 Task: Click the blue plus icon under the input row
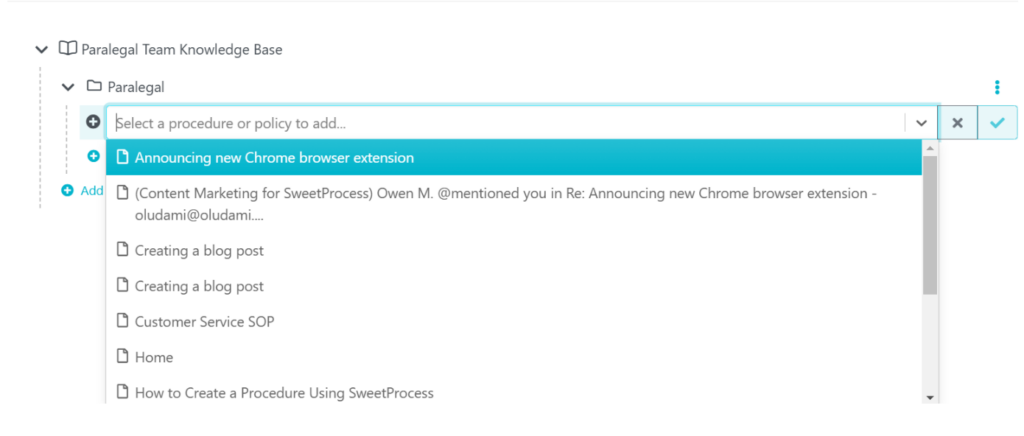point(93,156)
